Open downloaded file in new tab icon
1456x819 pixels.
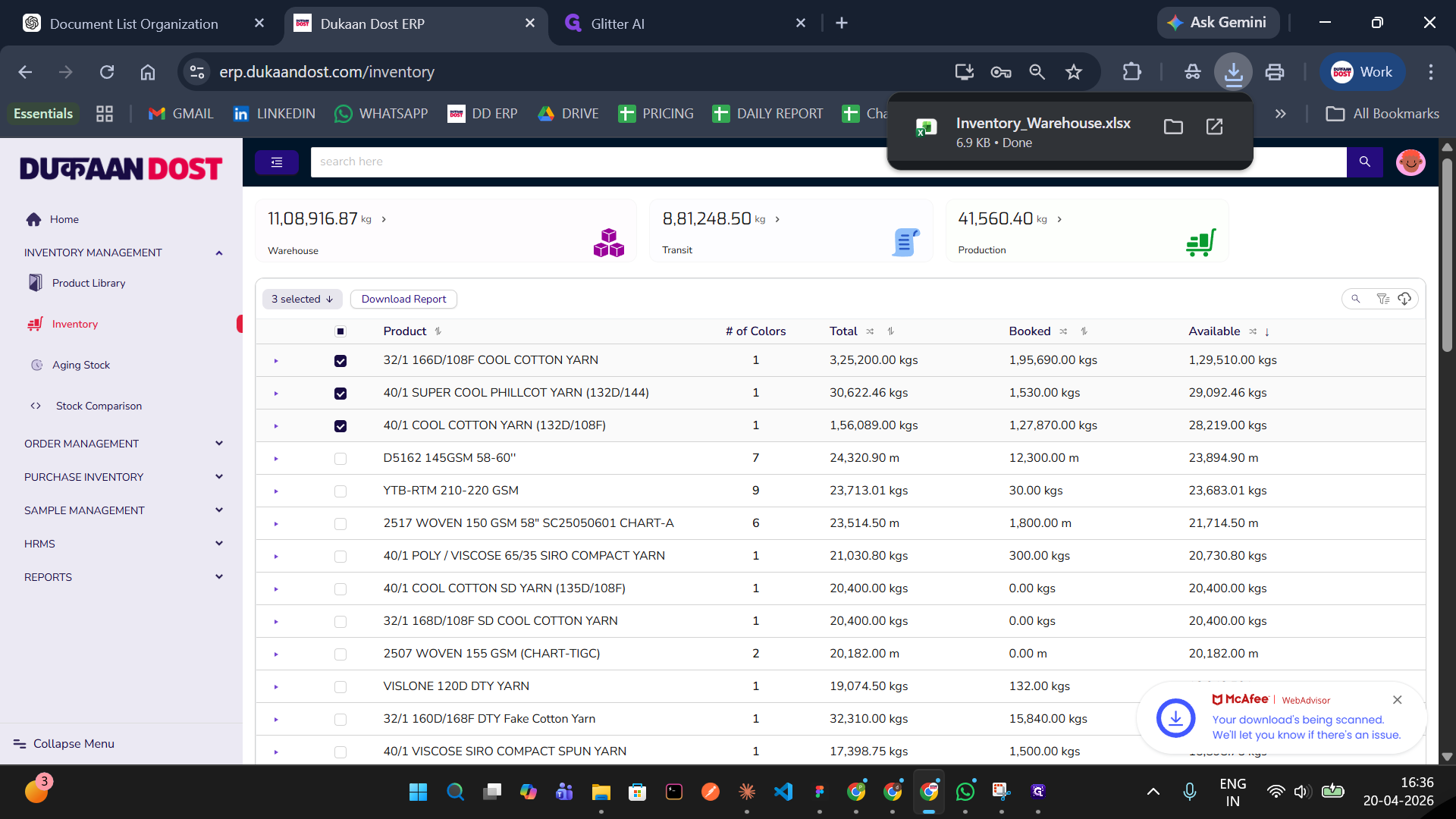coord(1214,127)
